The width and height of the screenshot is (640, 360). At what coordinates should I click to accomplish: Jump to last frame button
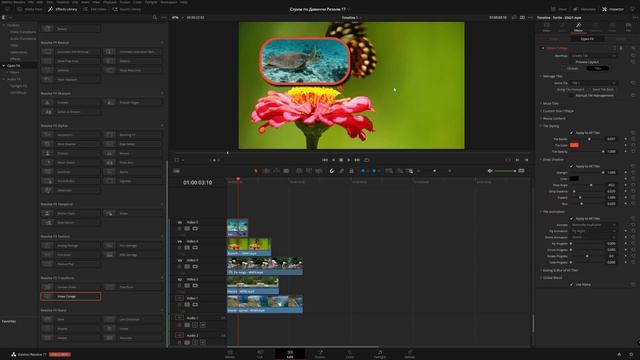coord(357,160)
